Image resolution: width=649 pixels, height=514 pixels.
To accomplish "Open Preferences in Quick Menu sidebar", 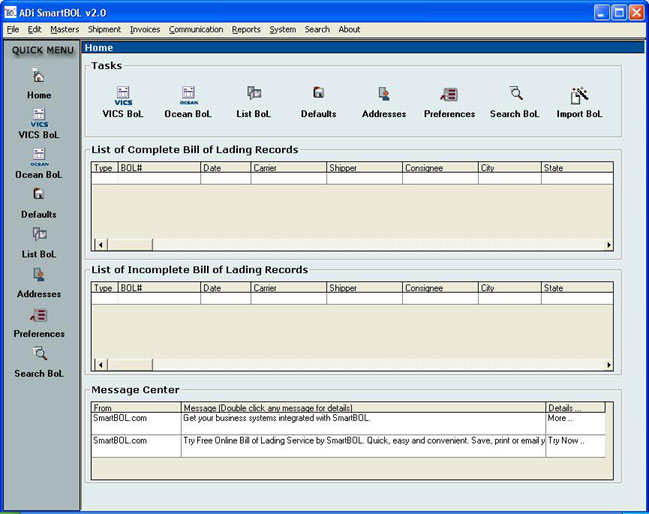I will coord(39,322).
